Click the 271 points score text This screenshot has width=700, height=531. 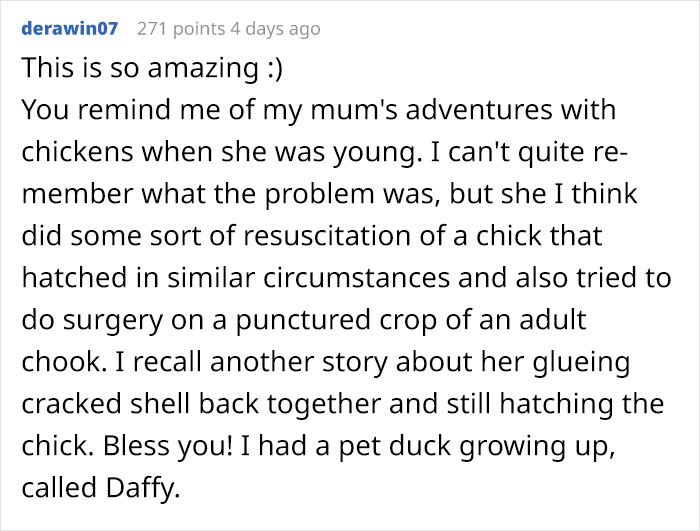181,29
